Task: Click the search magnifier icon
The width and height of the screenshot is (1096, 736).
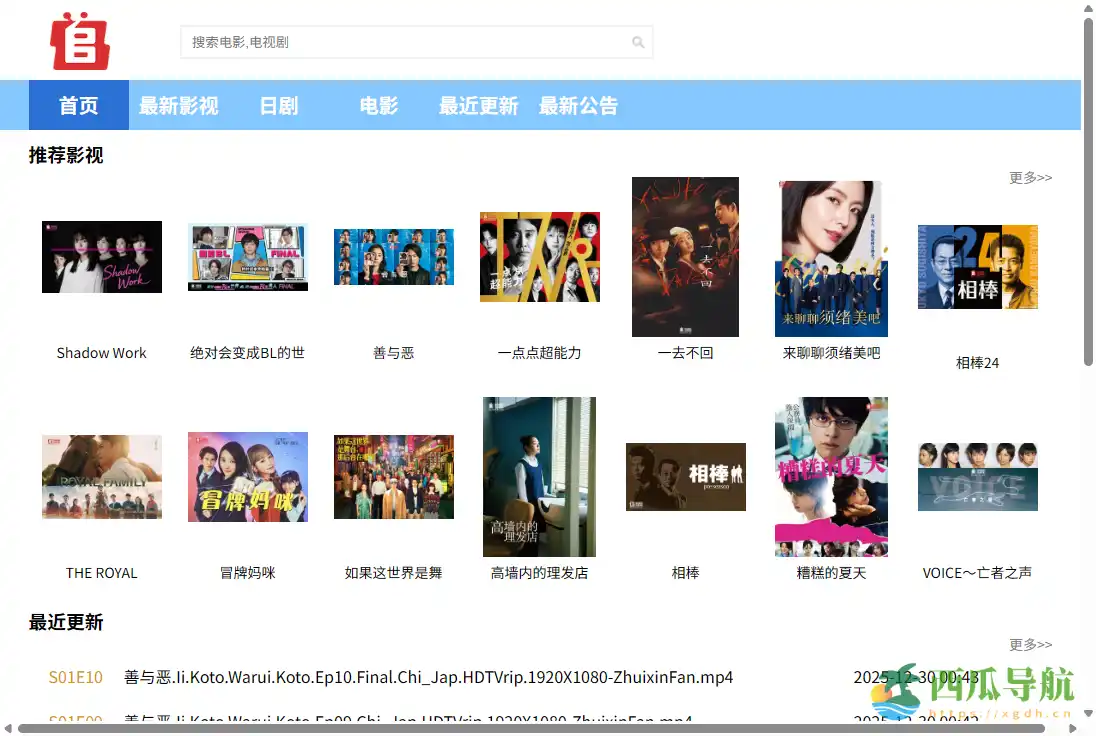Action: click(638, 42)
